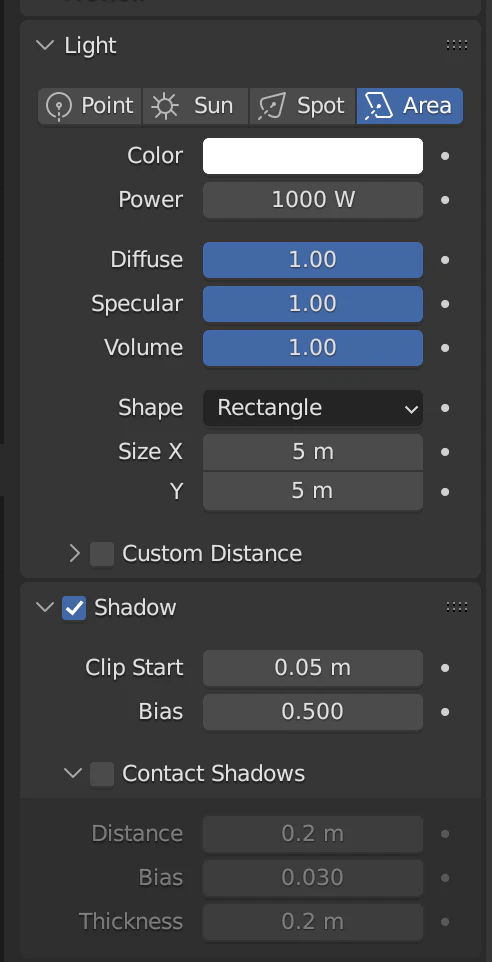Expand the Custom Distance subpanel
Viewport: 492px width, 962px height.
point(75,554)
